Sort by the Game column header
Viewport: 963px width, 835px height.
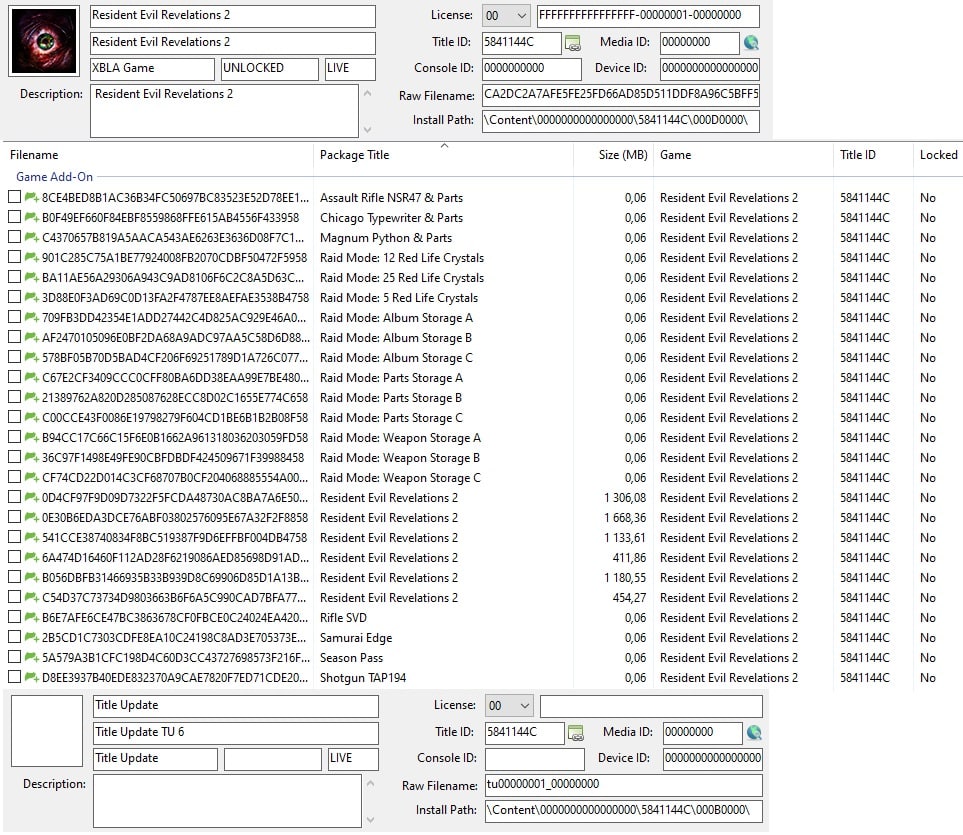click(676, 155)
